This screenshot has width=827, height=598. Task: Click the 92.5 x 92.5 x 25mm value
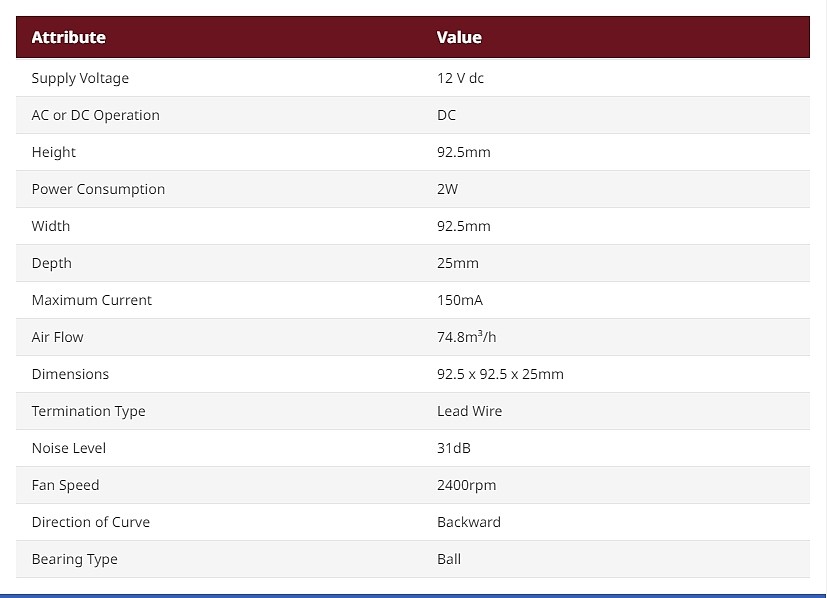[x=500, y=373]
